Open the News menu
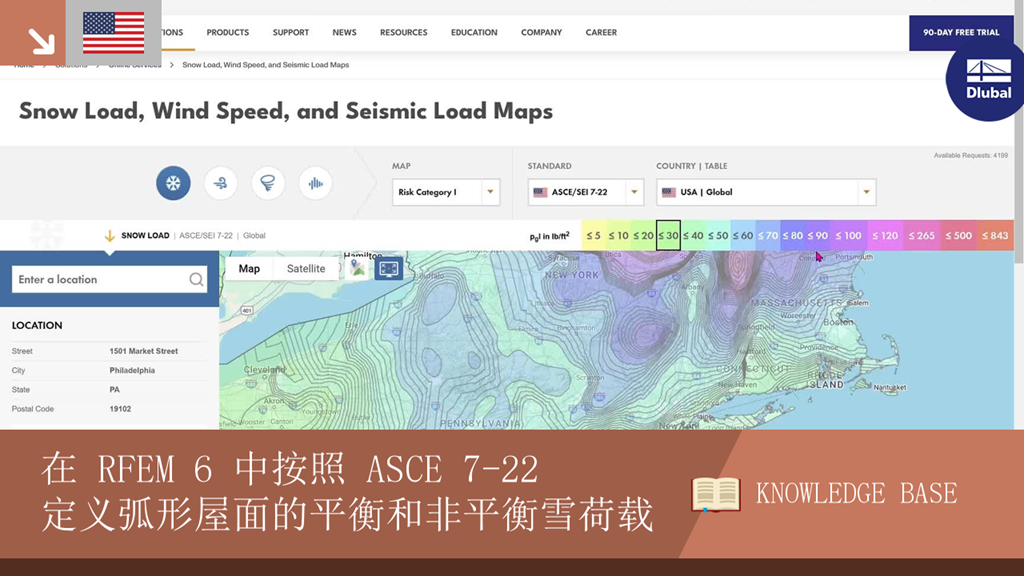1024x576 pixels. tap(344, 32)
